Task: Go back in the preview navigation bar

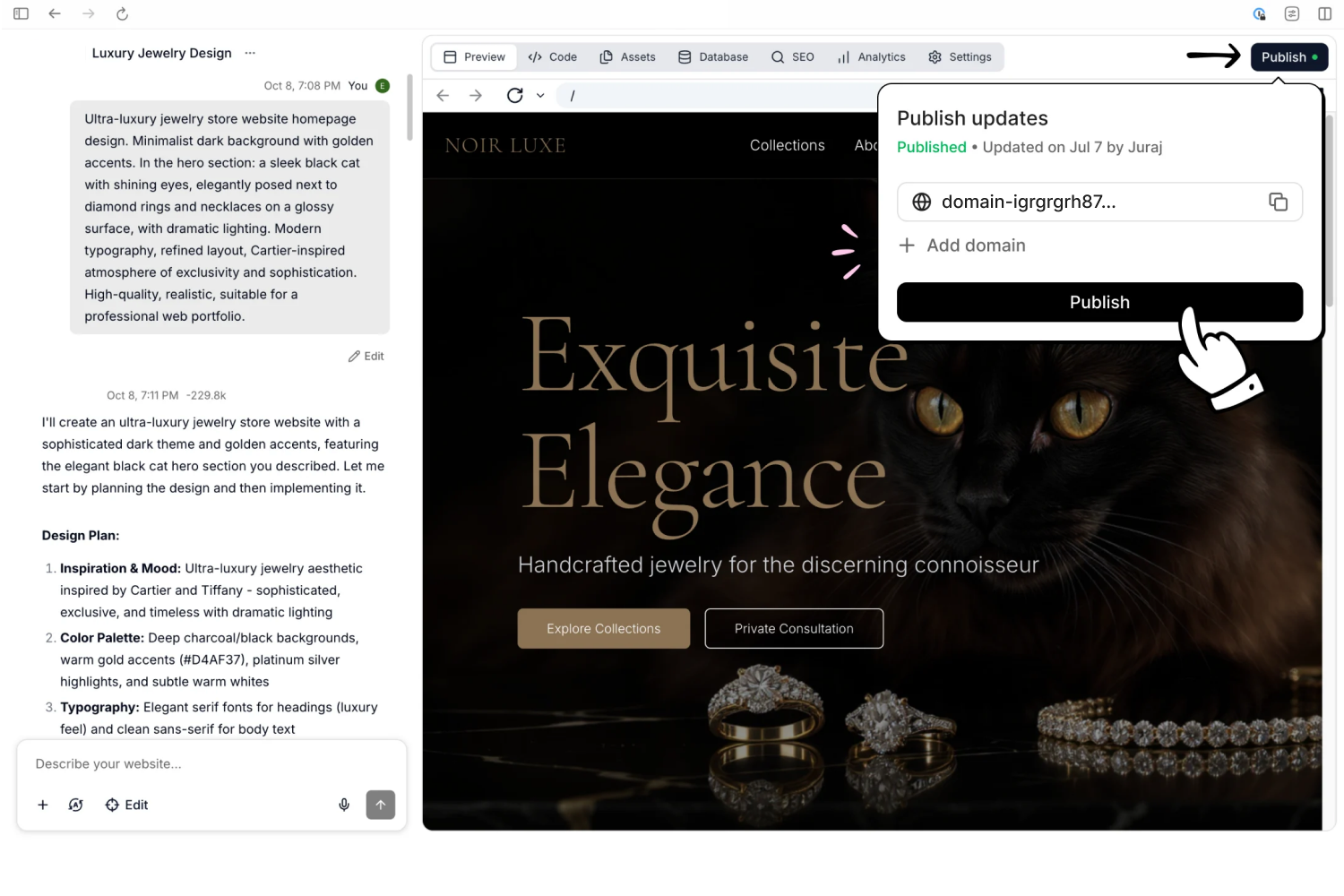Action: click(x=443, y=95)
